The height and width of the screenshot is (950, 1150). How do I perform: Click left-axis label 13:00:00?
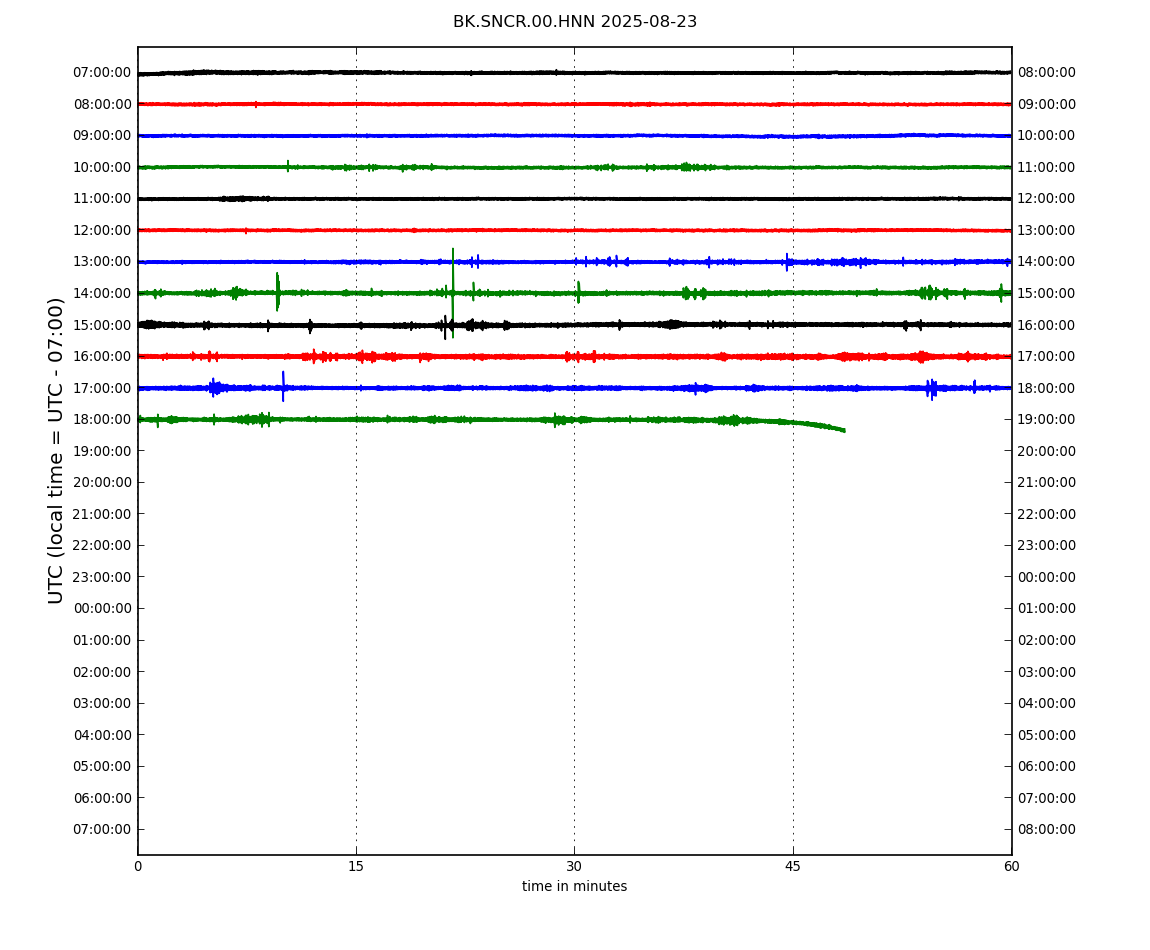point(103,262)
